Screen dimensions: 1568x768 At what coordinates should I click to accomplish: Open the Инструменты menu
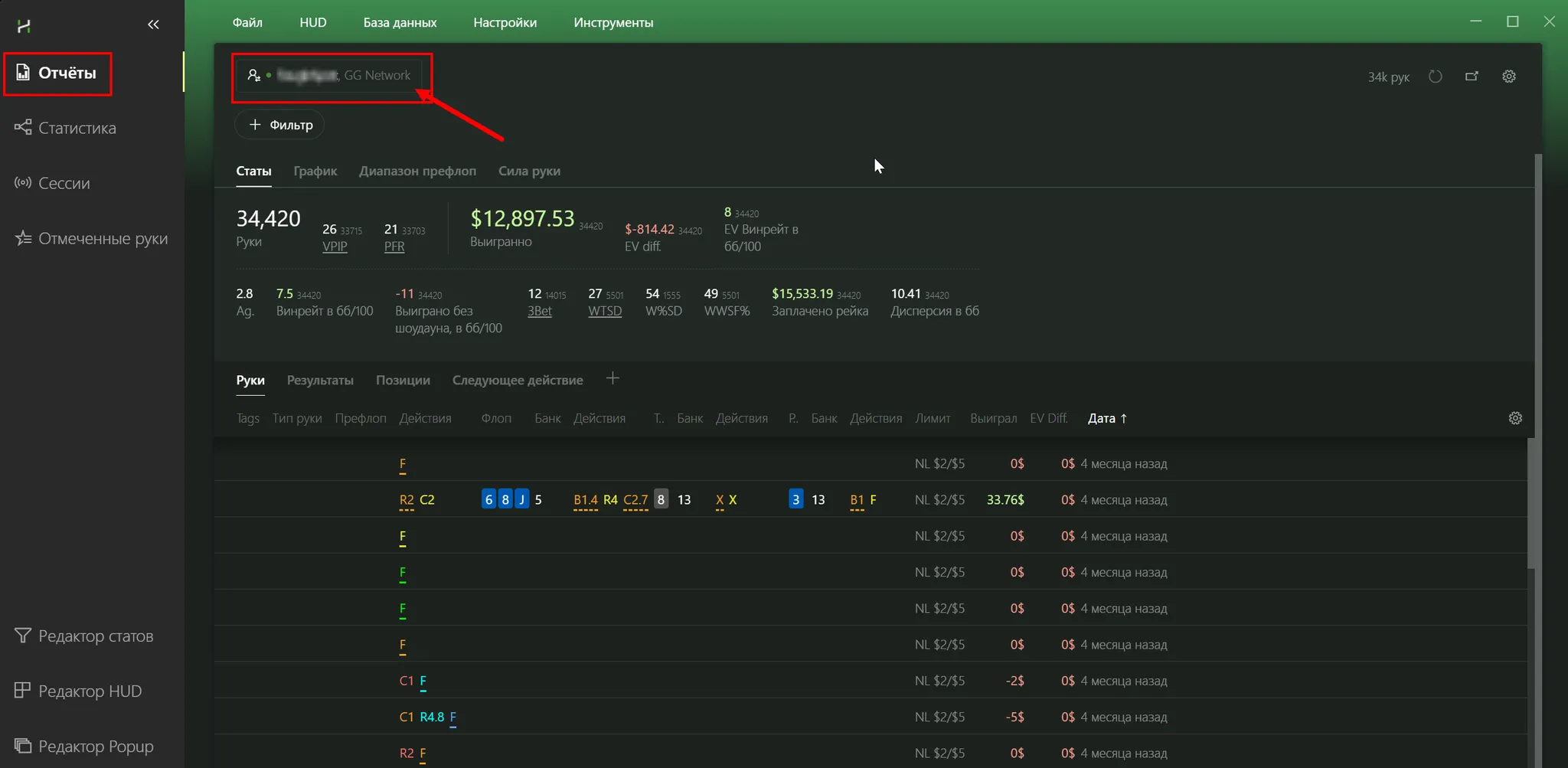[x=613, y=22]
